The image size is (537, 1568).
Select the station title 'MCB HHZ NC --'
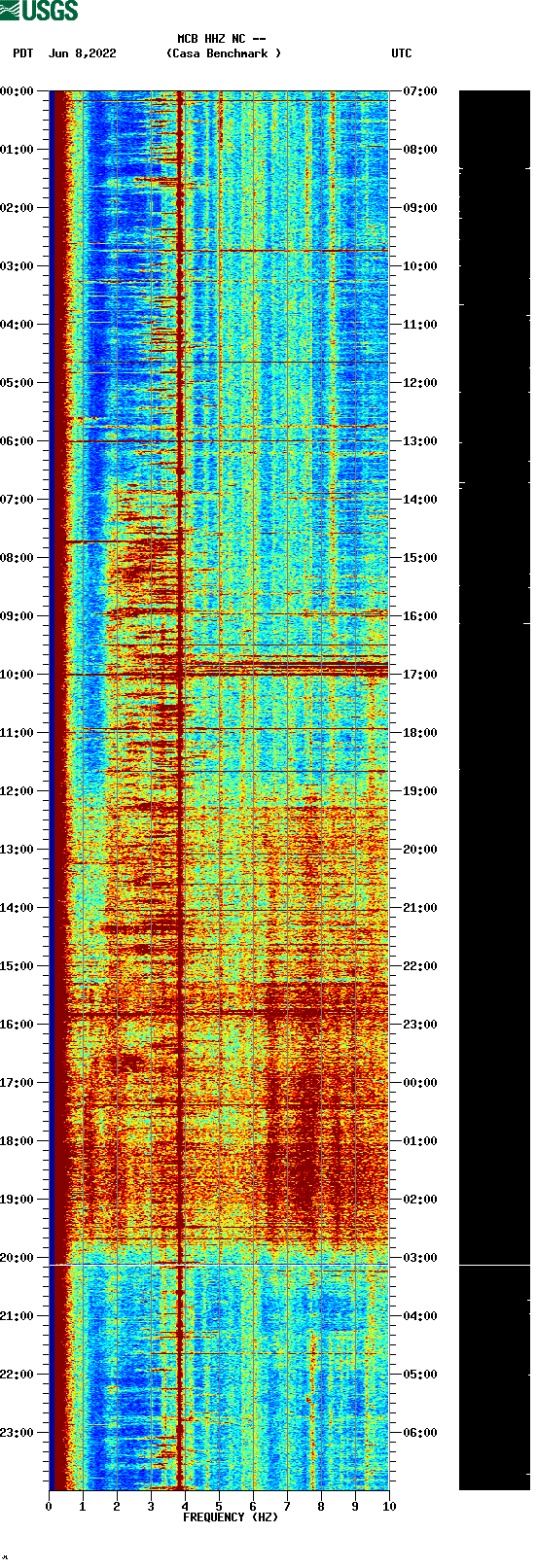(x=222, y=39)
